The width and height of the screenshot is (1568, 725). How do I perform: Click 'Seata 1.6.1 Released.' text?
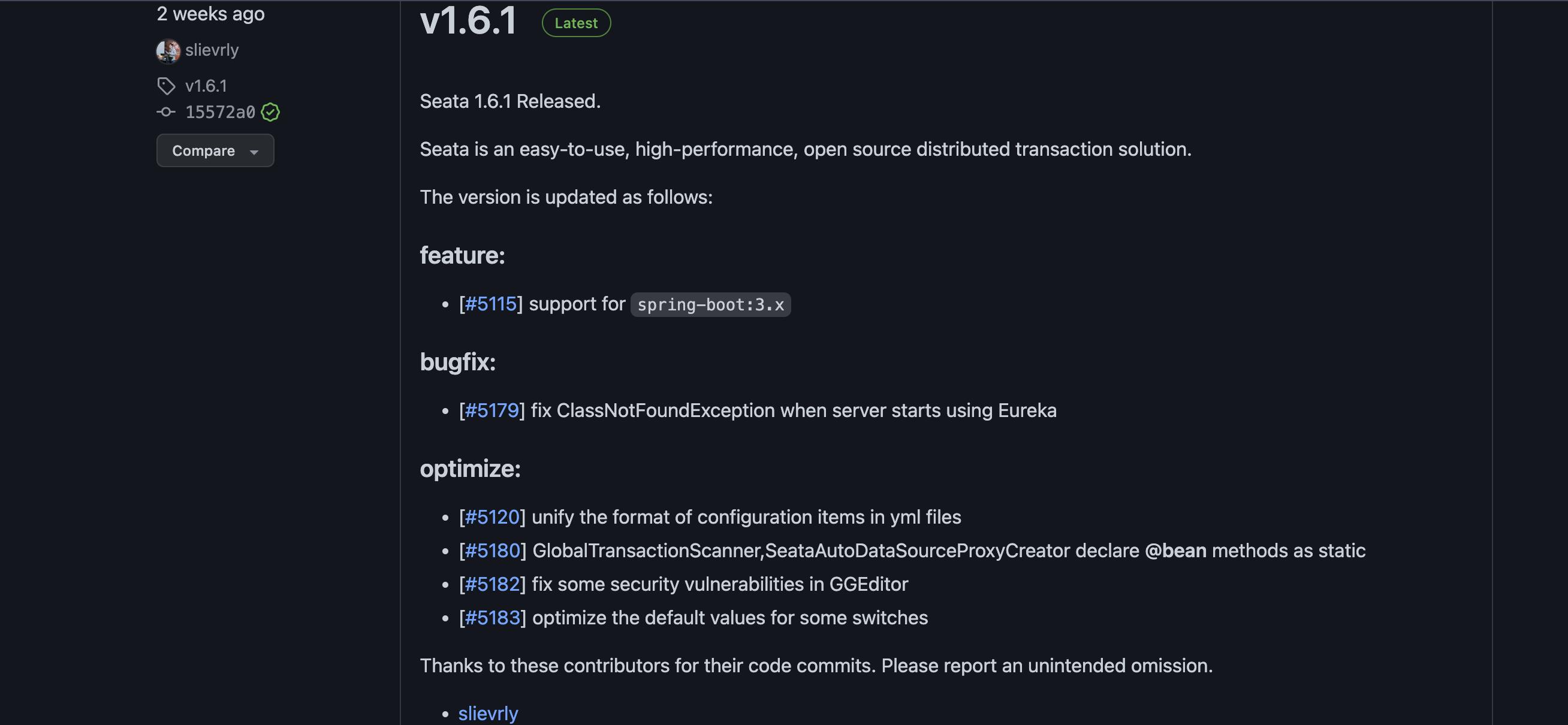coord(510,101)
